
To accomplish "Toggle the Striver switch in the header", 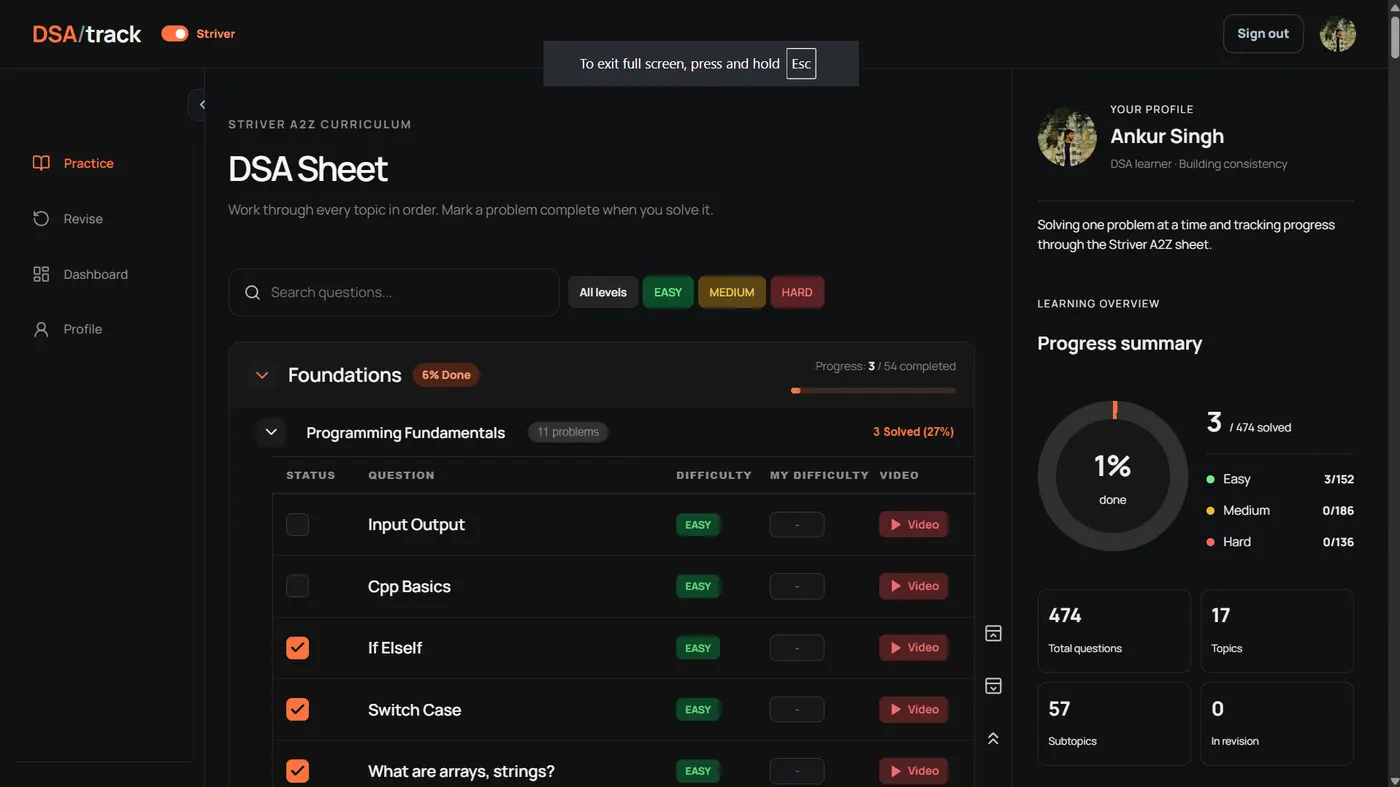I will click(175, 34).
